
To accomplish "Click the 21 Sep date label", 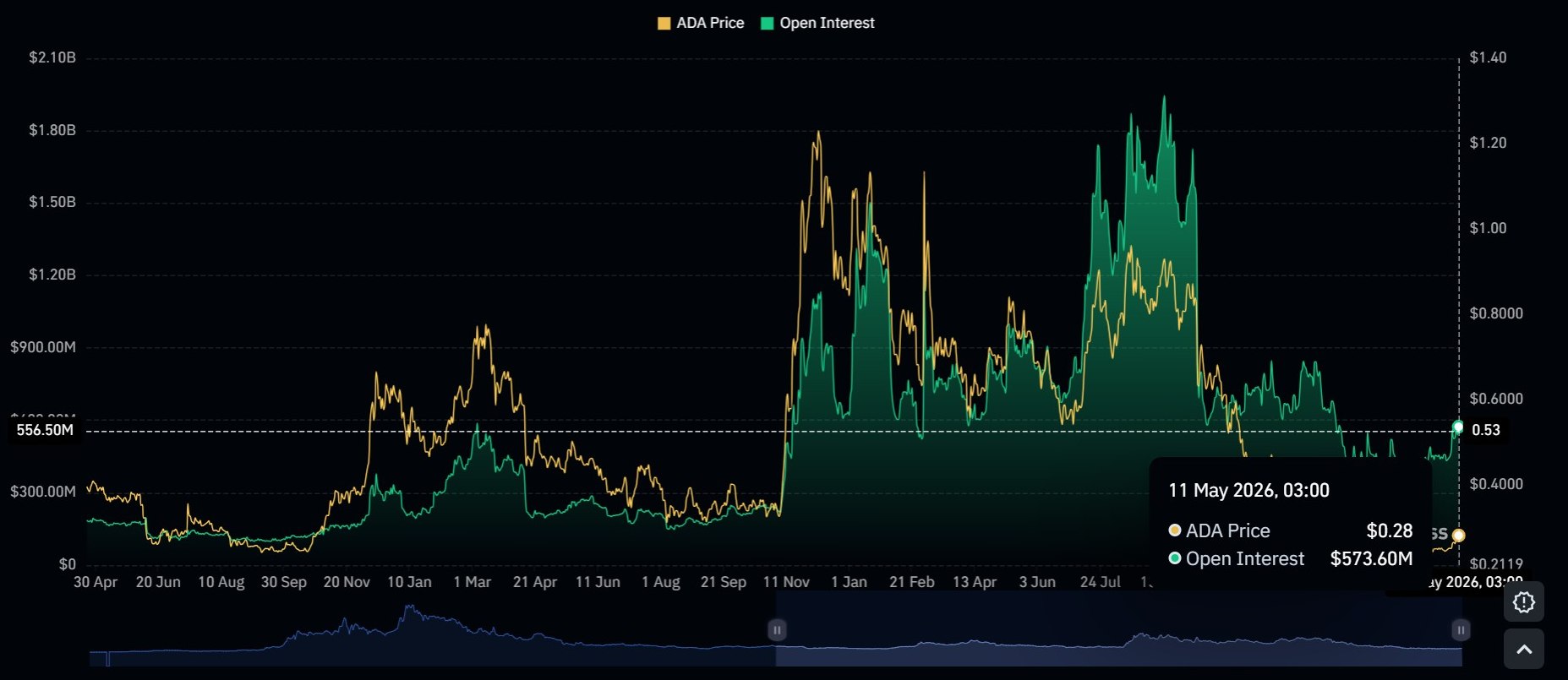I will [x=724, y=582].
